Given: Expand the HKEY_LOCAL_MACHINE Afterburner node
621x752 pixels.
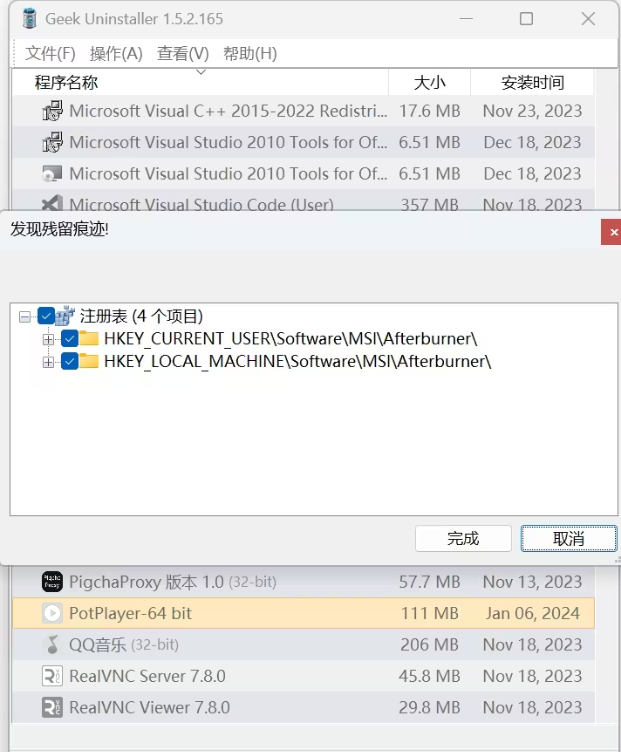Looking at the screenshot, I should click(x=48, y=361).
